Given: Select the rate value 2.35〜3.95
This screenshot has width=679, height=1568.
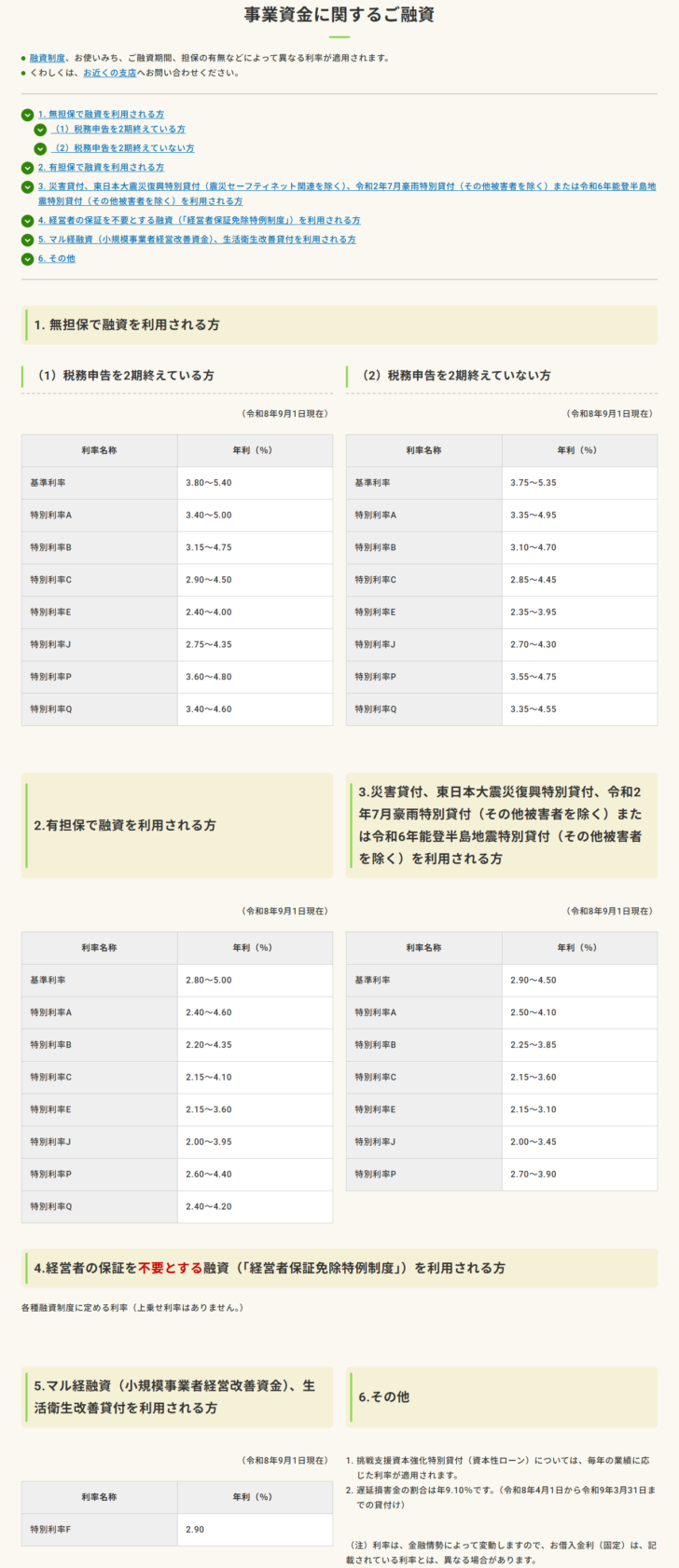Looking at the screenshot, I should coord(533,612).
